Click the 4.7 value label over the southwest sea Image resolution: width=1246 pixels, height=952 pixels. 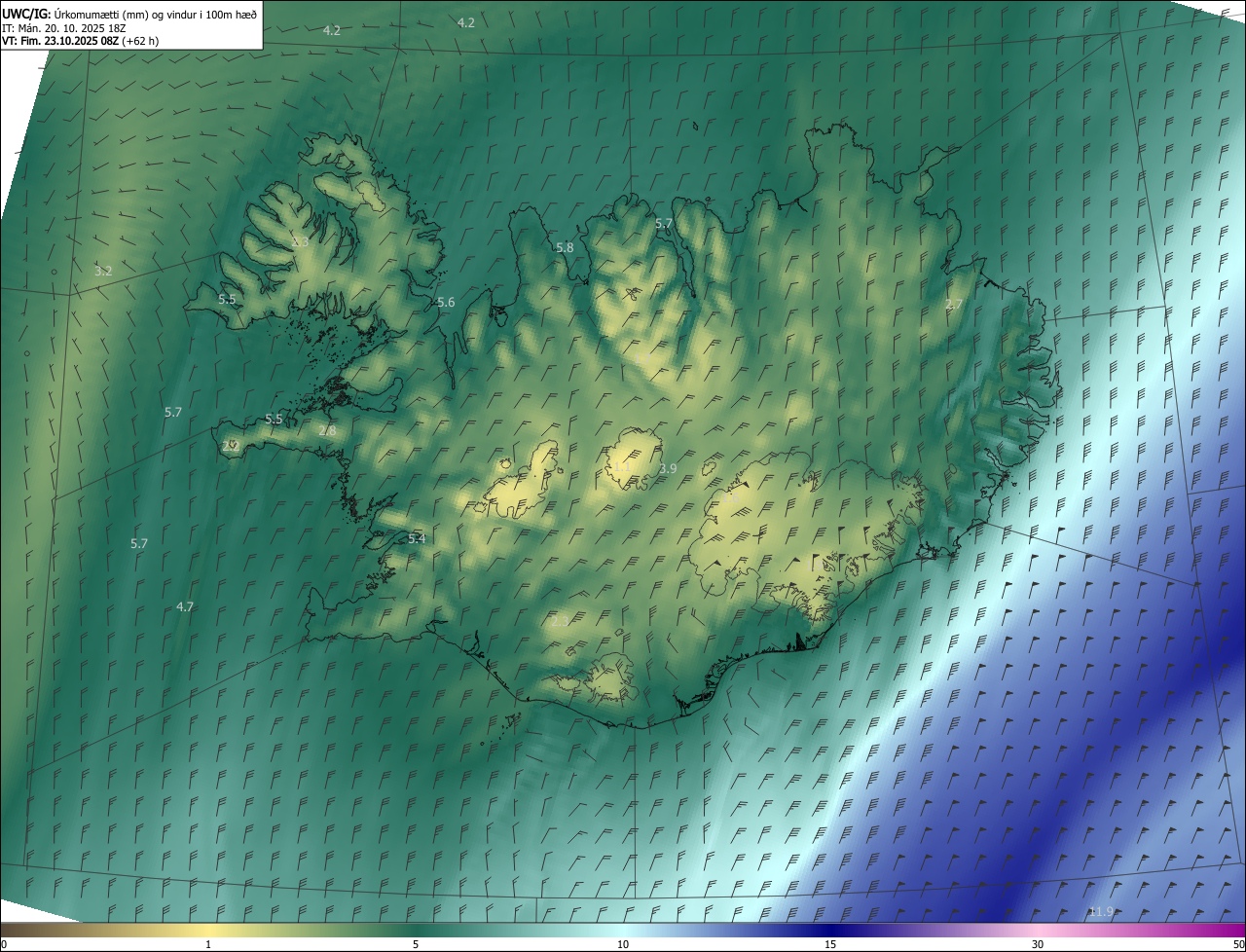coord(185,607)
